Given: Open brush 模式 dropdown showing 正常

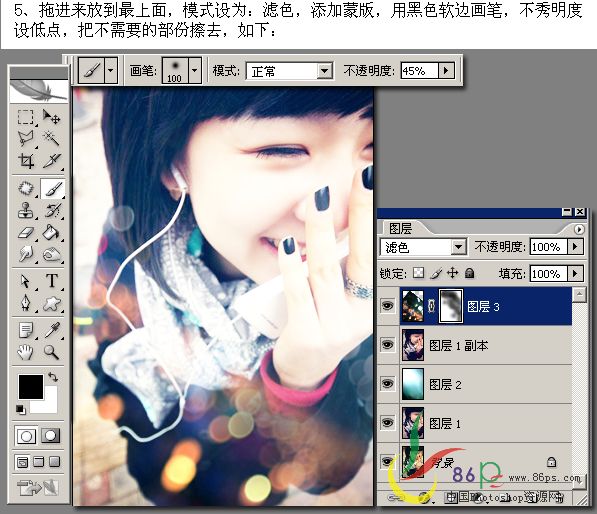Looking at the screenshot, I should pos(290,71).
